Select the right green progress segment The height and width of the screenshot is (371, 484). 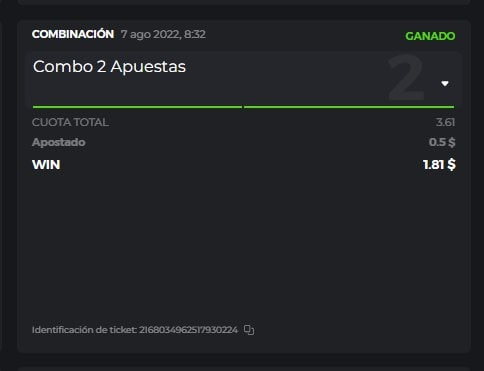pyautogui.click(x=349, y=107)
